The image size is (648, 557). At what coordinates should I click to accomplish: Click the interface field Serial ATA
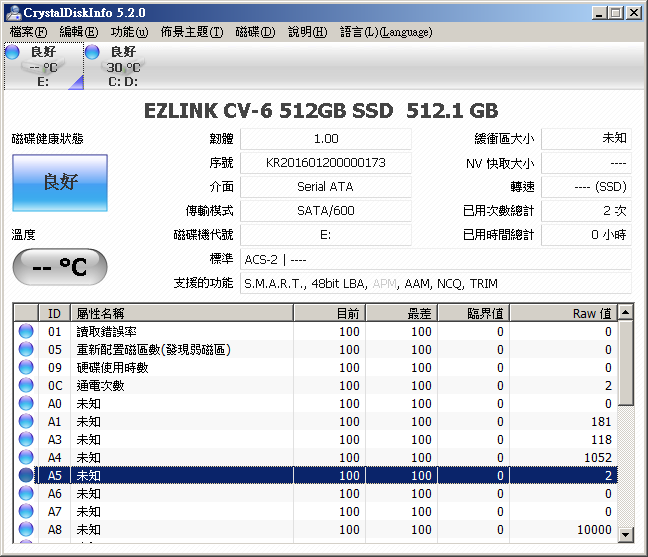(x=326, y=187)
